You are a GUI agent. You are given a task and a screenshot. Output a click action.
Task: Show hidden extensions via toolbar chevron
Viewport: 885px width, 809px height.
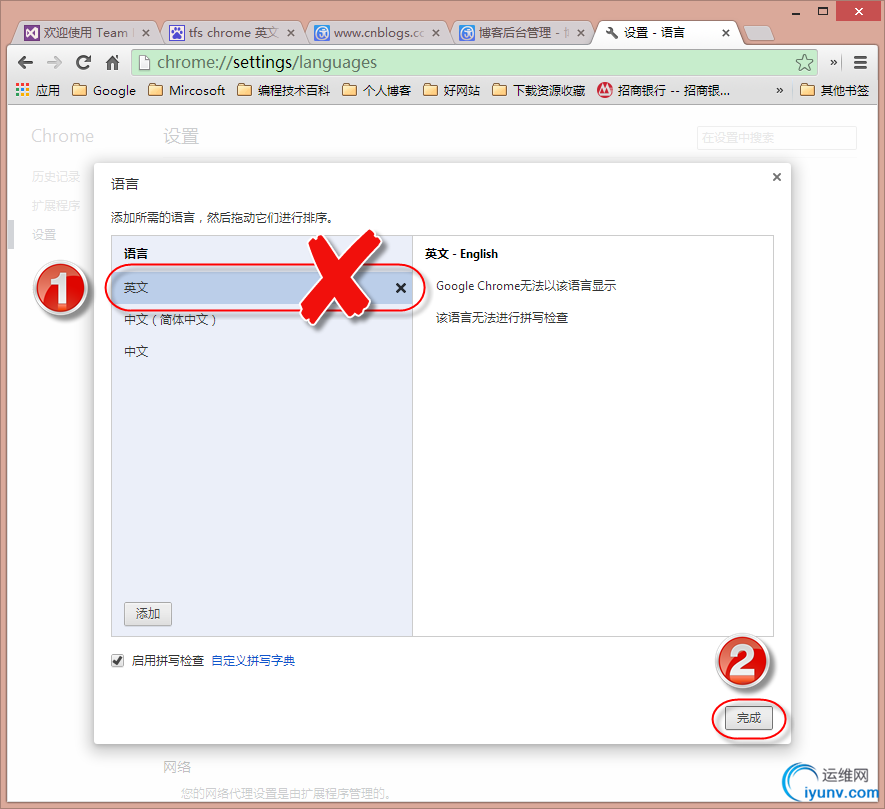(x=833, y=63)
